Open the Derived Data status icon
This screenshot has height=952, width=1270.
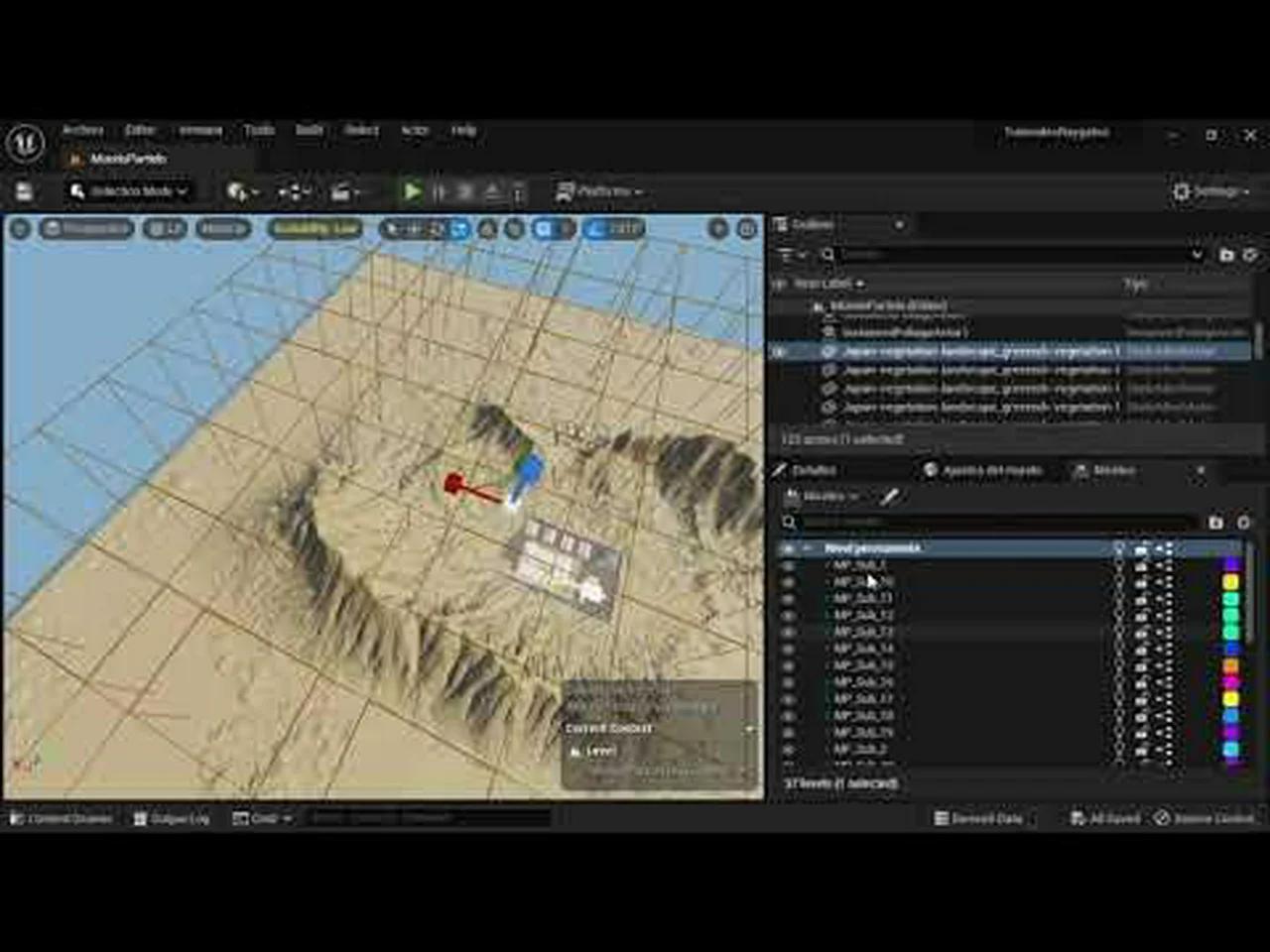(978, 818)
